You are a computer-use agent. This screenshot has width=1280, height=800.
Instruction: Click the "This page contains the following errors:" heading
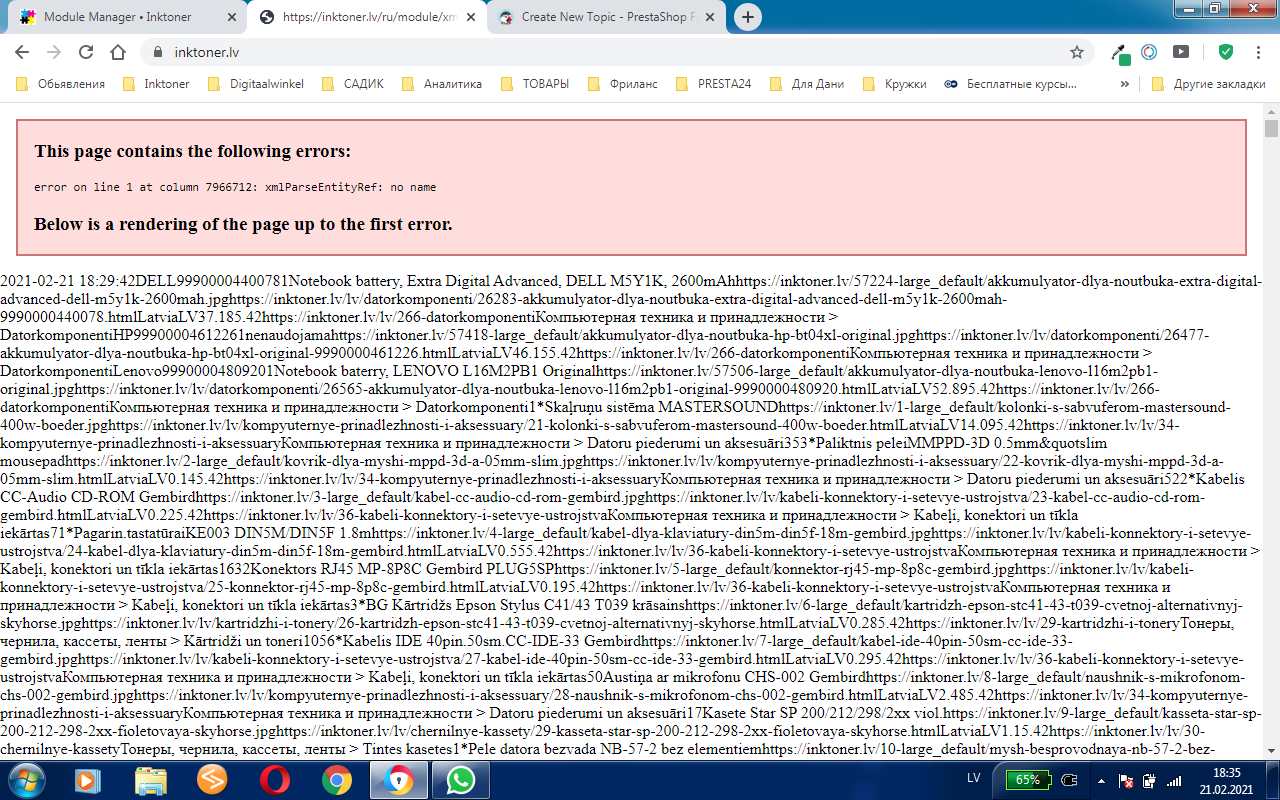193,151
